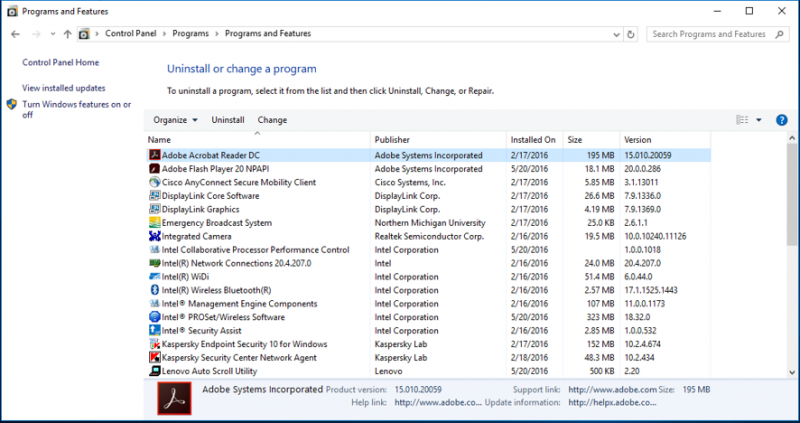Select the Lenovo Auto Scroll Utility name
800x423 pixels.
point(209,371)
